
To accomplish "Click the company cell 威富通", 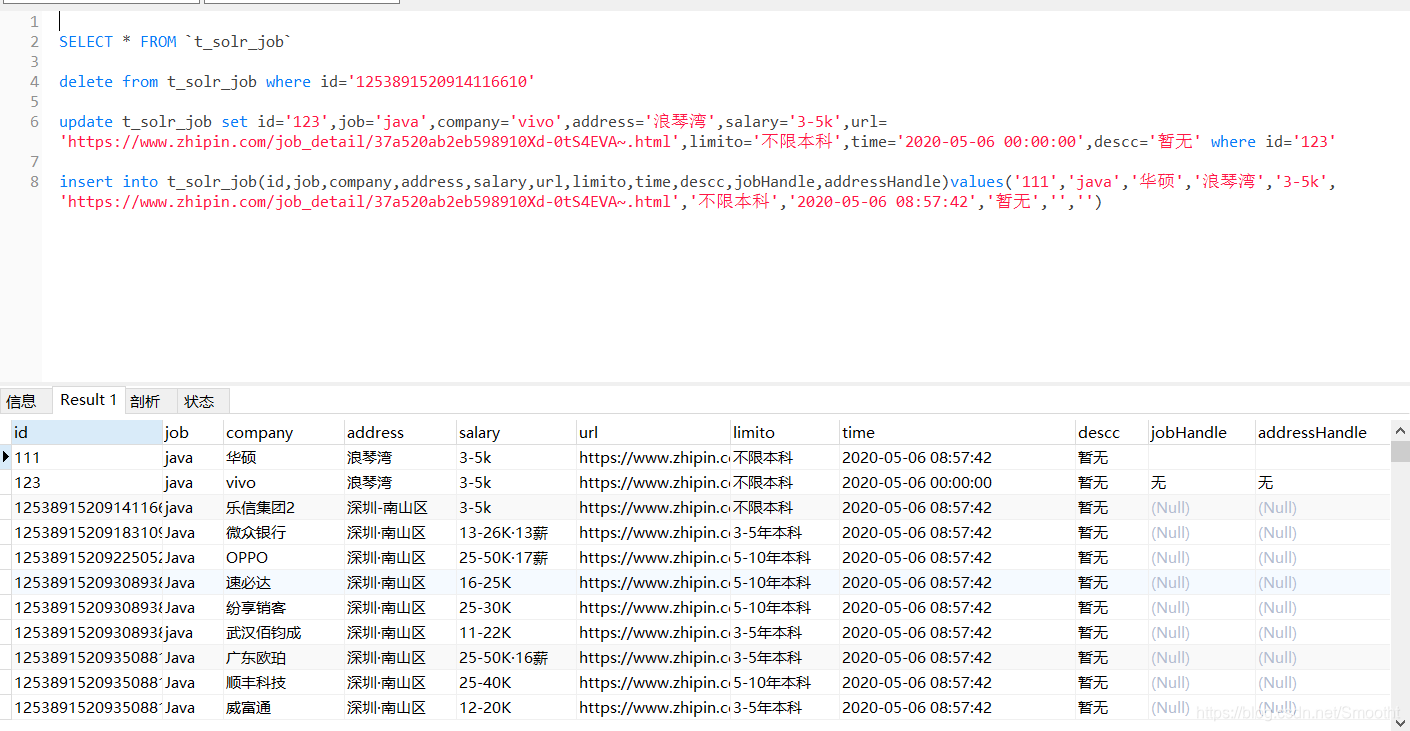I will [284, 707].
